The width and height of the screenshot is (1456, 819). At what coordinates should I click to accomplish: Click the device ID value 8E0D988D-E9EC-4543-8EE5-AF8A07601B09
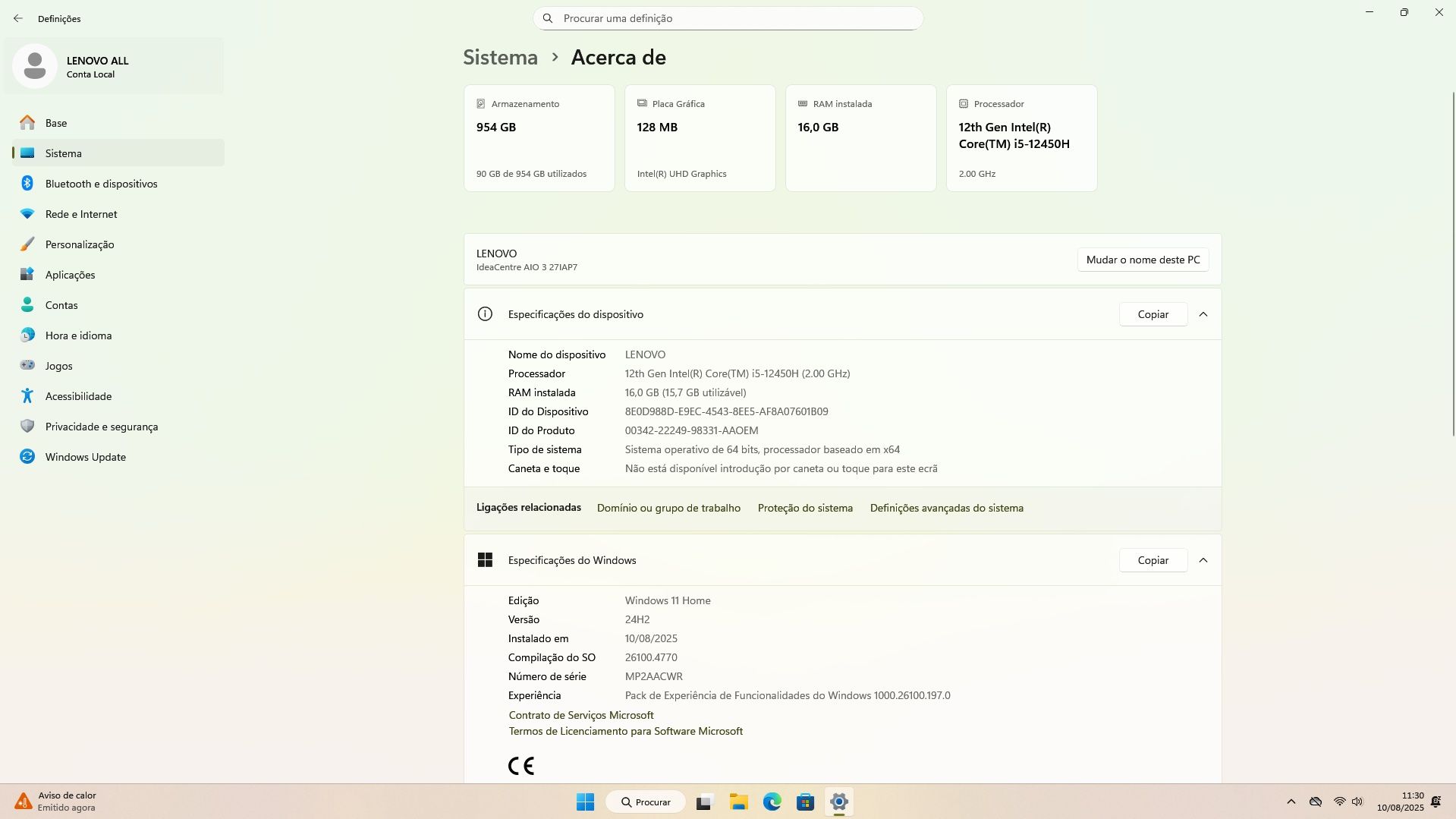tap(726, 411)
